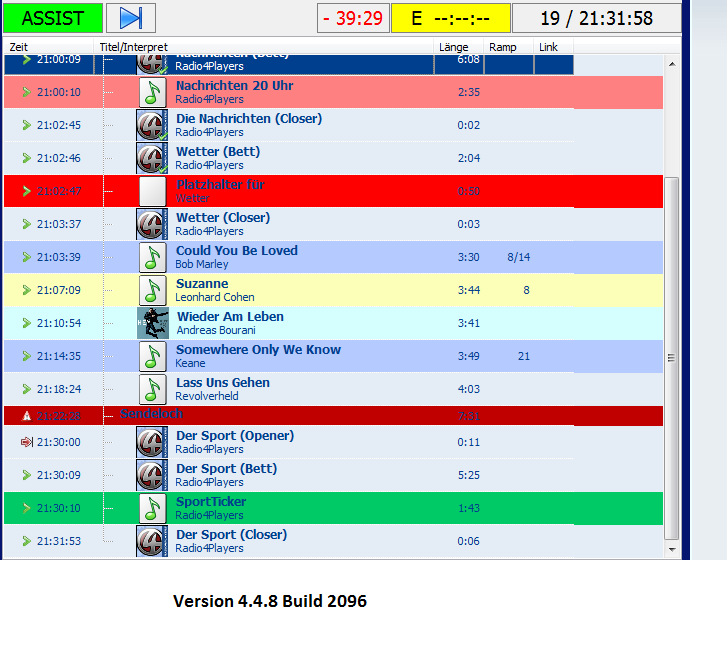The image size is (728, 649).
Task: Click the Radio4Players logo for Der Sport (Opener)
Action: [152, 442]
